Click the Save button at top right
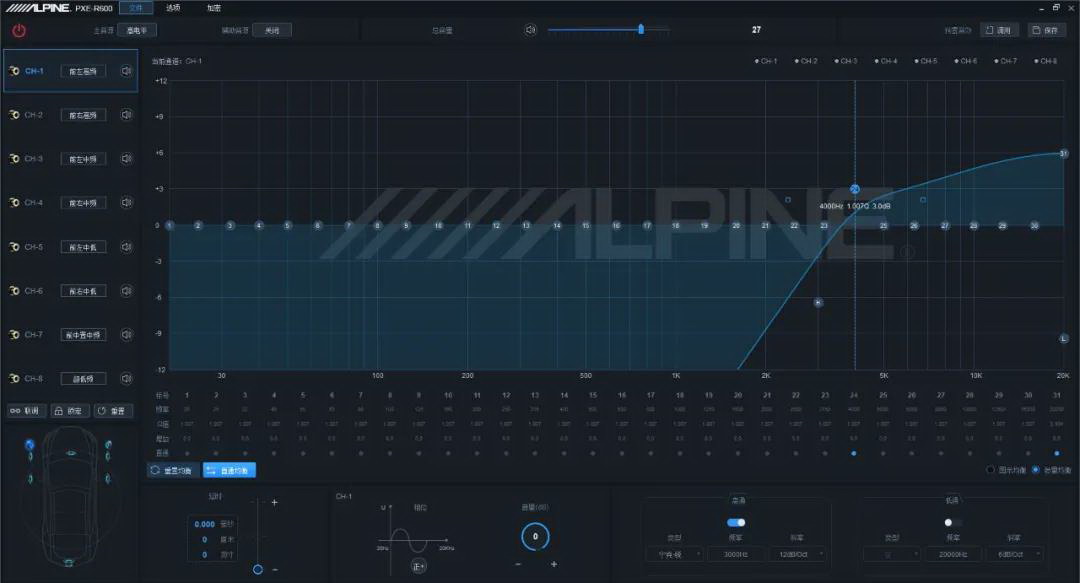This screenshot has width=1080, height=583. click(1046, 30)
